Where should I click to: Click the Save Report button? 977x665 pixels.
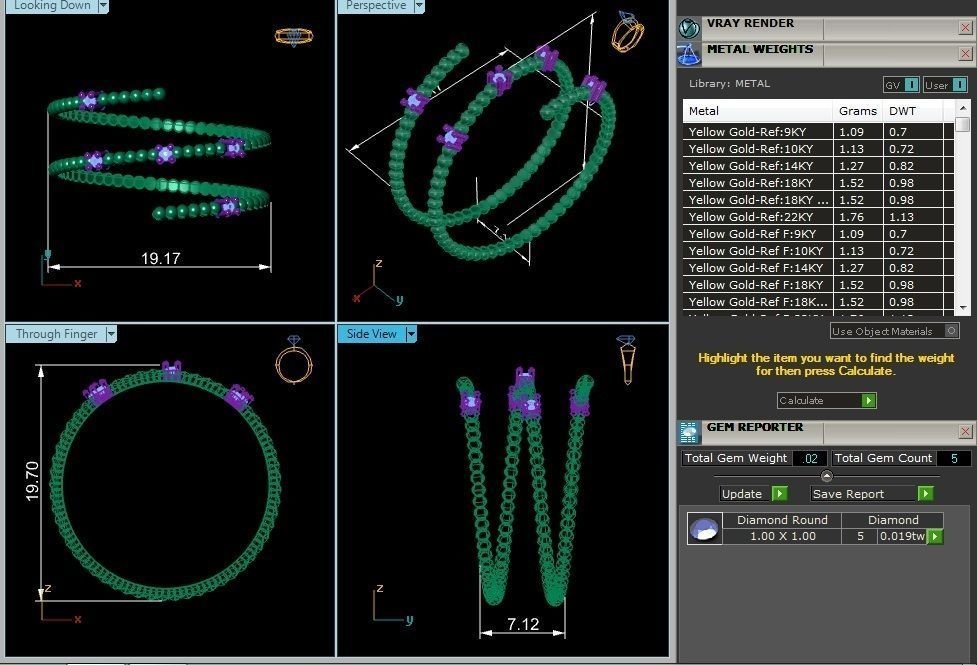(x=872, y=494)
